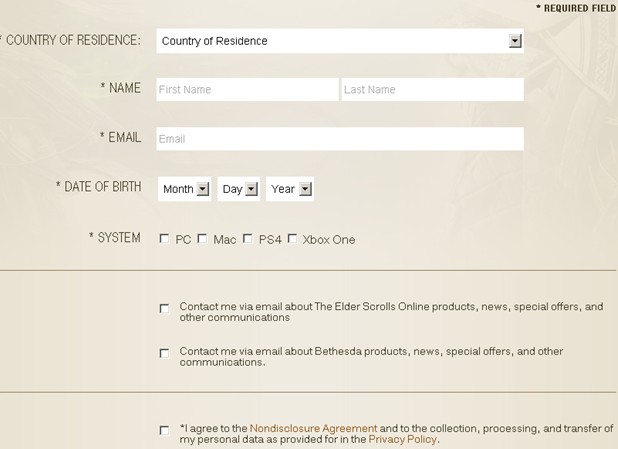
Task: Select the Year birth date field
Action: point(290,189)
